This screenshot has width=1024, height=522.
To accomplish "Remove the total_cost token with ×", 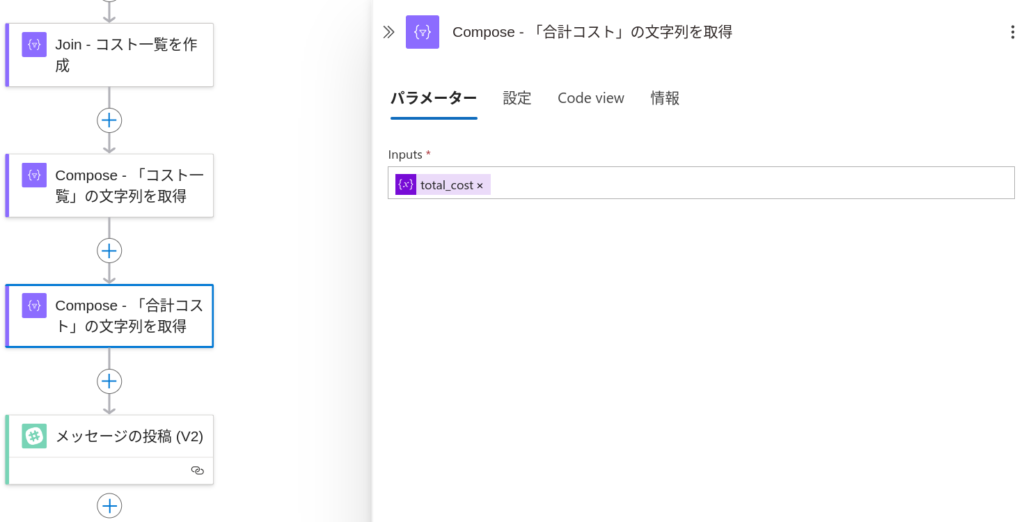I will tap(480, 186).
